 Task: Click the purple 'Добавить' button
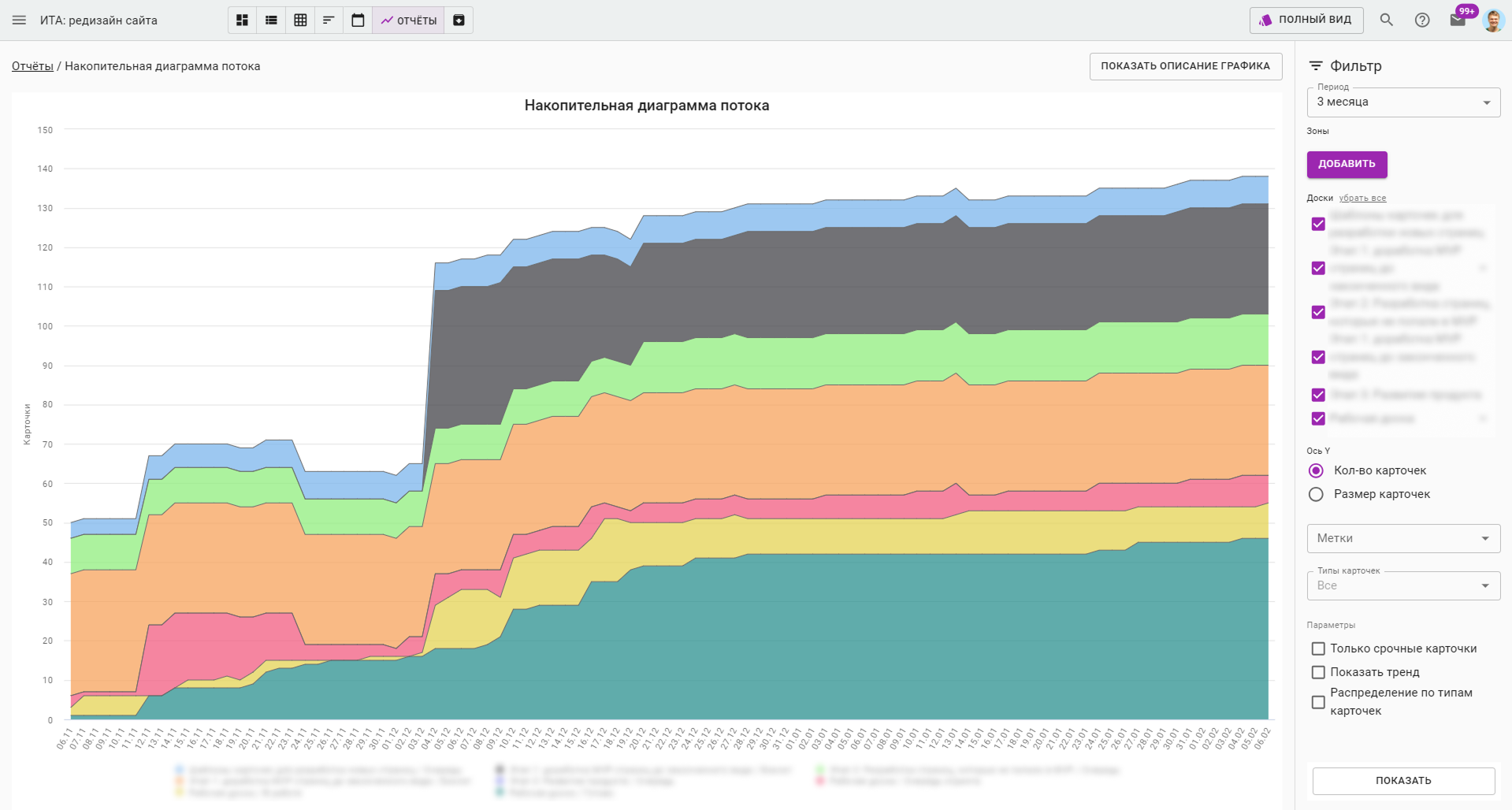1347,164
